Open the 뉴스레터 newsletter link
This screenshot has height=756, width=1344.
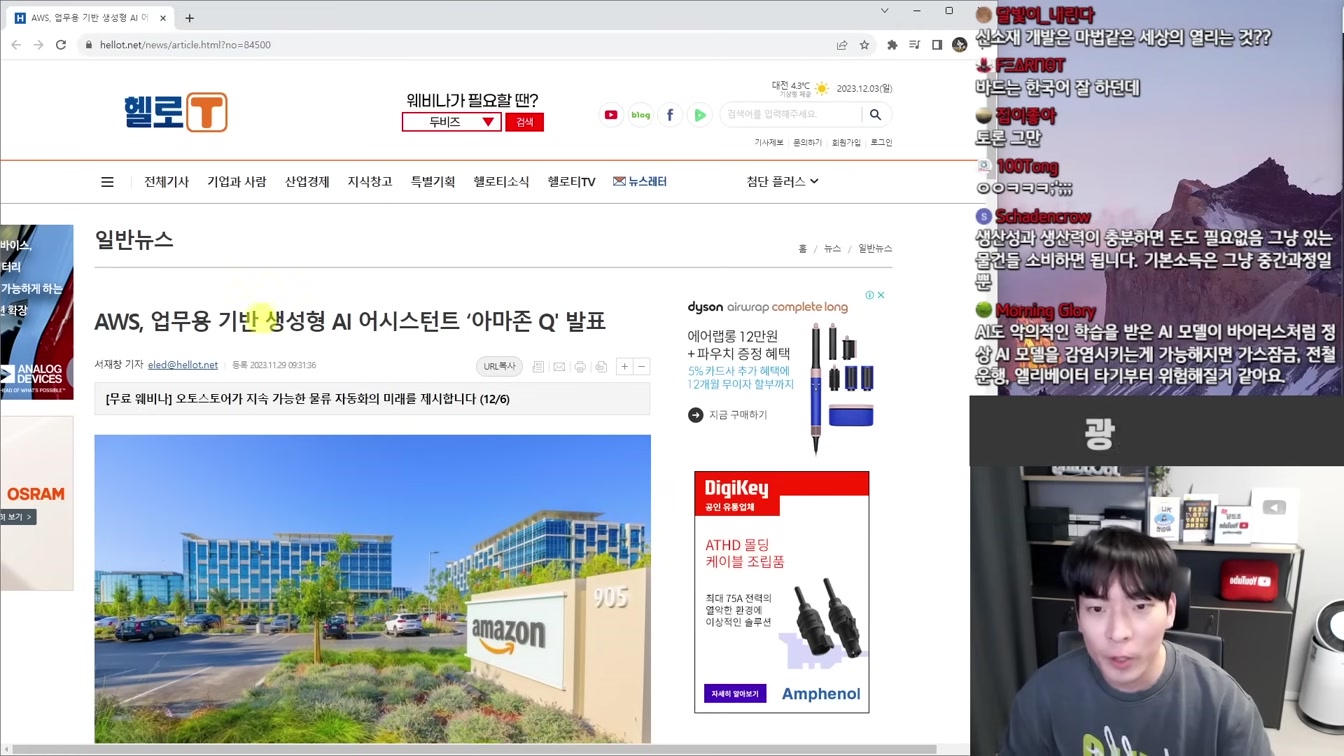click(640, 182)
